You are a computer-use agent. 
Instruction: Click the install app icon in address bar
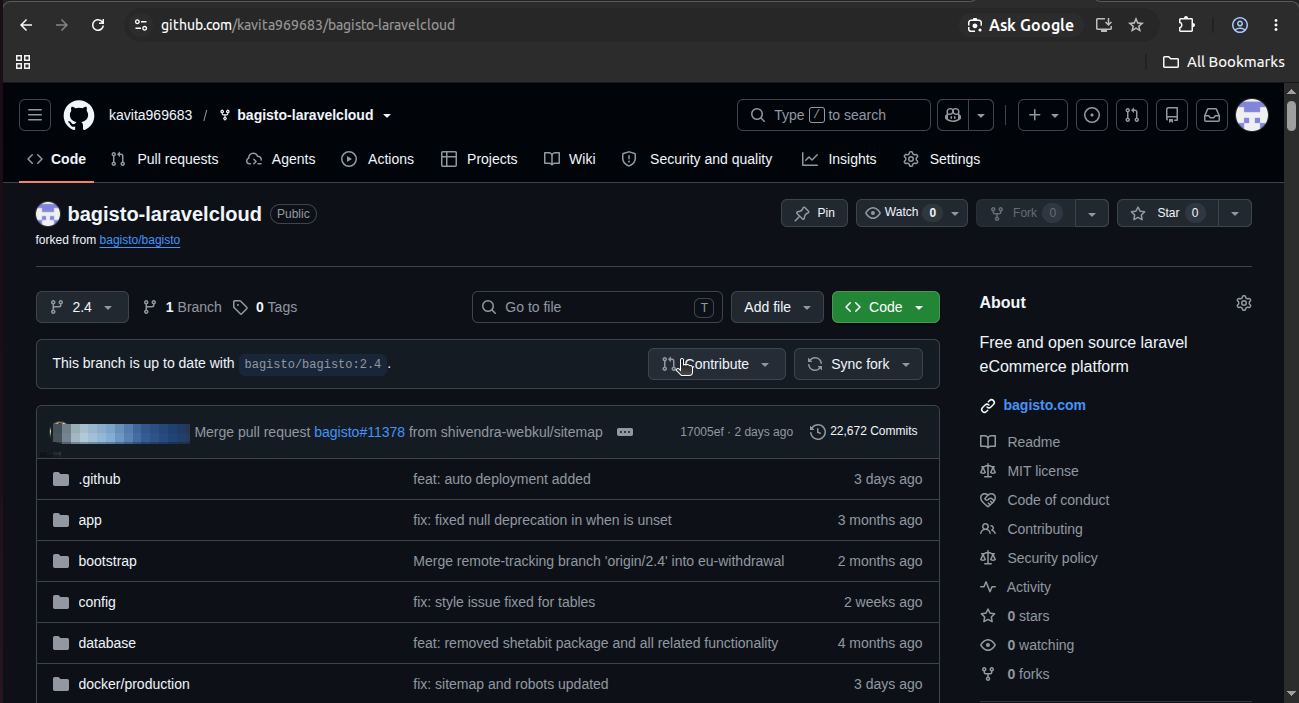tap(1104, 25)
